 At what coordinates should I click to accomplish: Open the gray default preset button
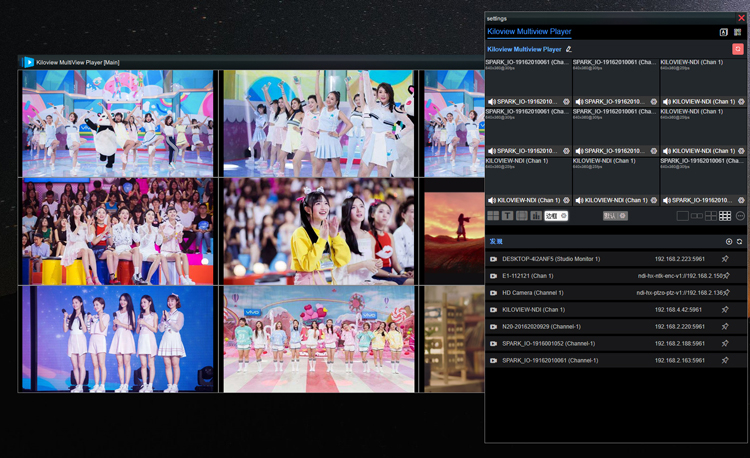click(x=615, y=216)
